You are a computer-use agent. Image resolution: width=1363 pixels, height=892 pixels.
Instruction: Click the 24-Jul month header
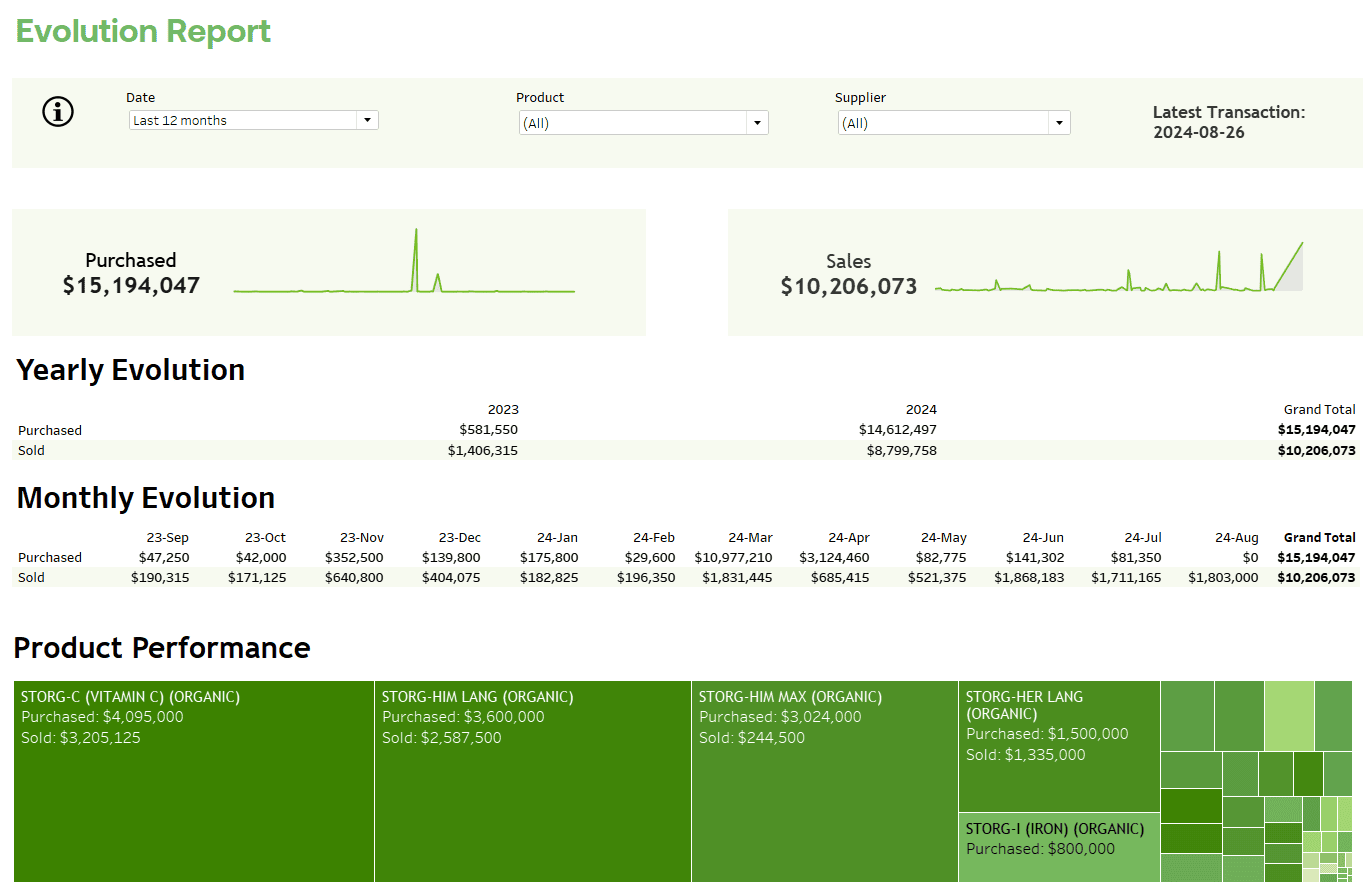click(1143, 537)
